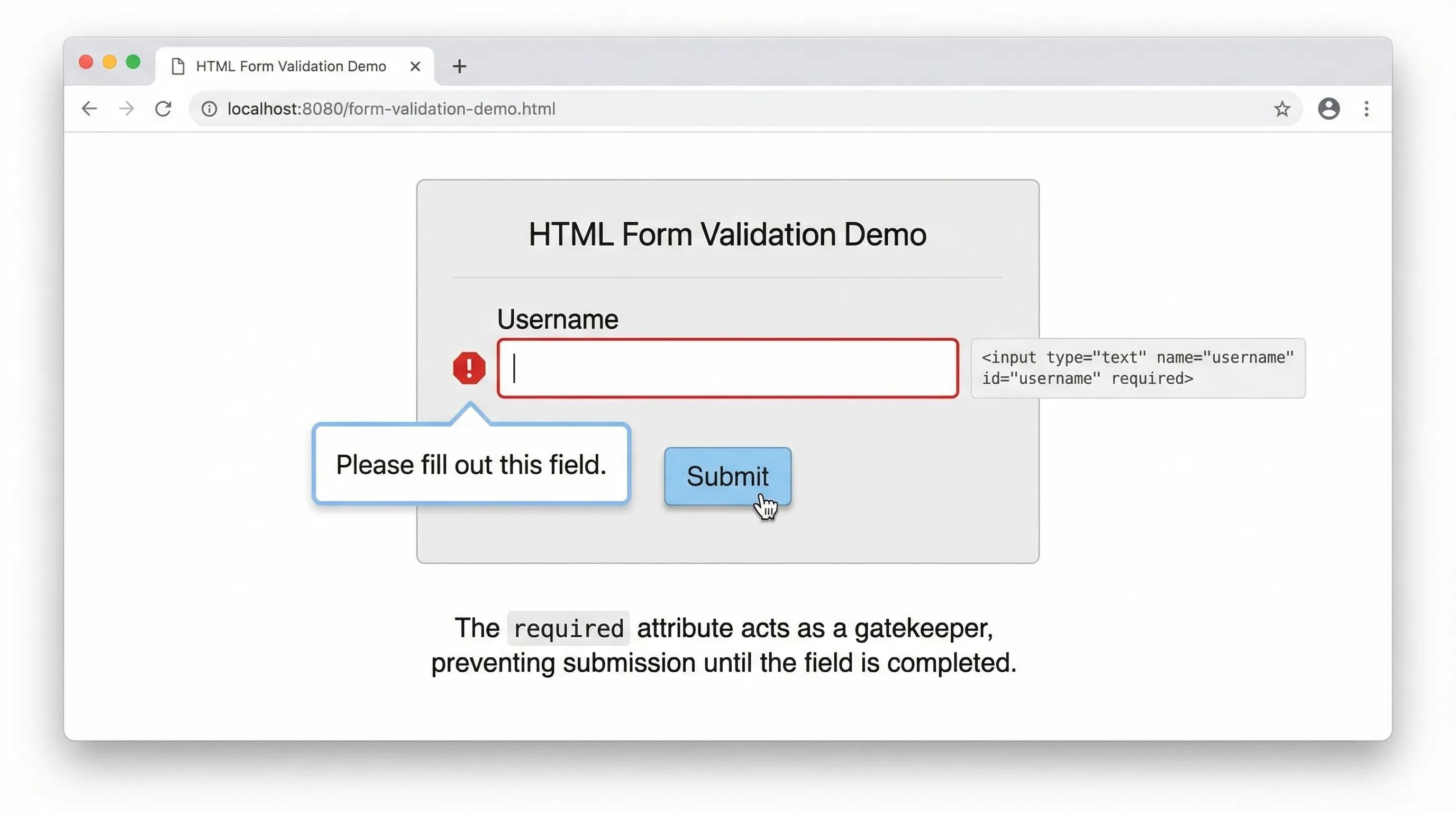Click the input tag code snippet box
This screenshot has height=813, width=1456.
tap(1137, 368)
